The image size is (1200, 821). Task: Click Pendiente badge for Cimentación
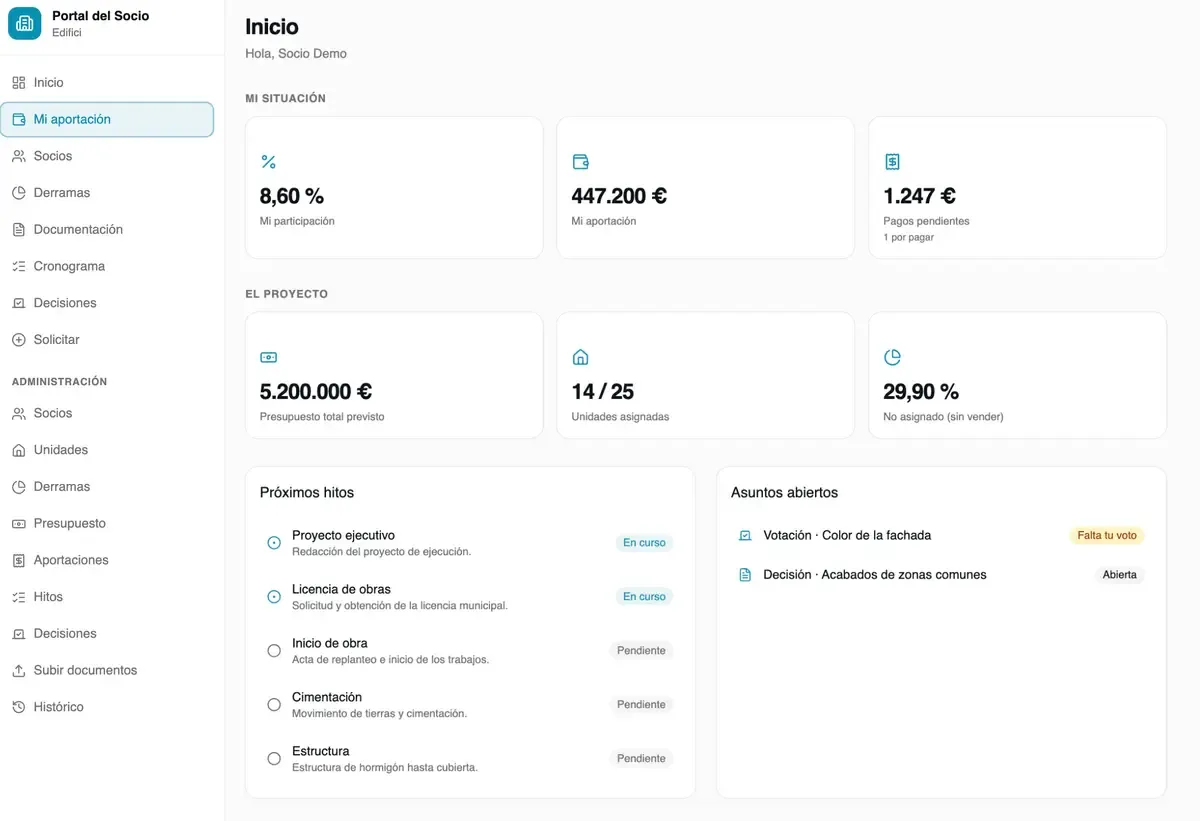click(x=641, y=705)
